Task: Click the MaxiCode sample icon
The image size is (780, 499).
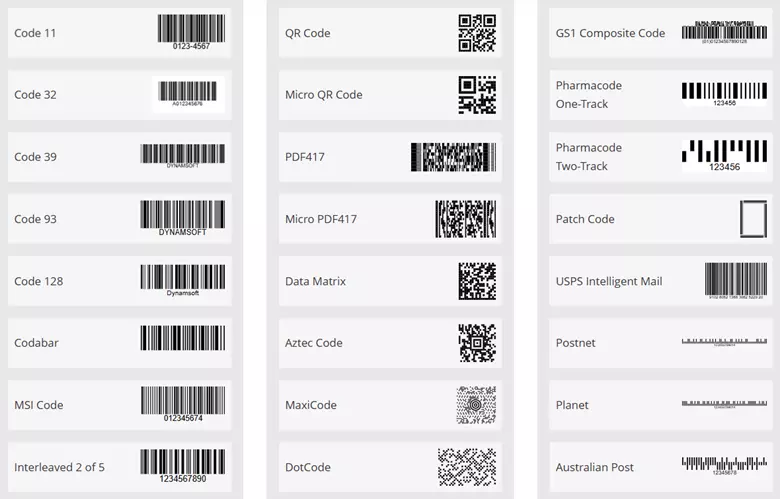Action: point(476,405)
